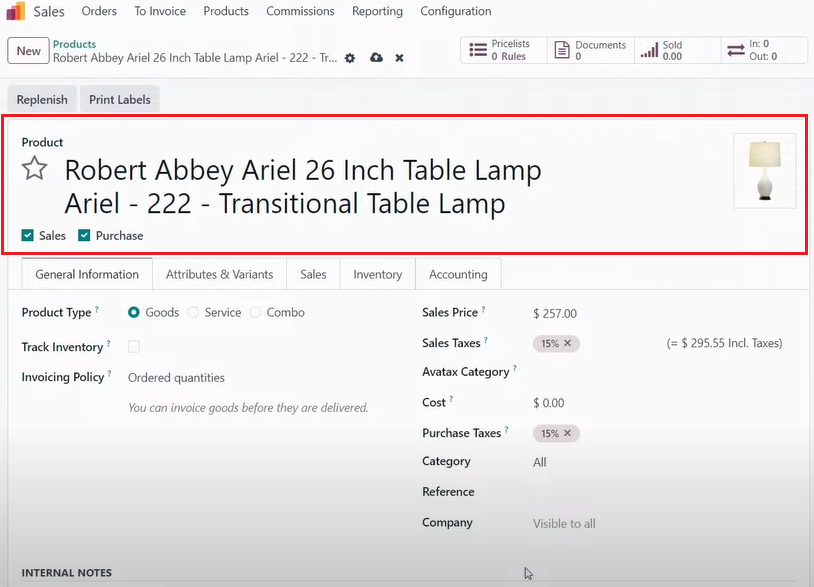
Task: Edit the Sales Price value $ 257.00
Action: (x=555, y=313)
